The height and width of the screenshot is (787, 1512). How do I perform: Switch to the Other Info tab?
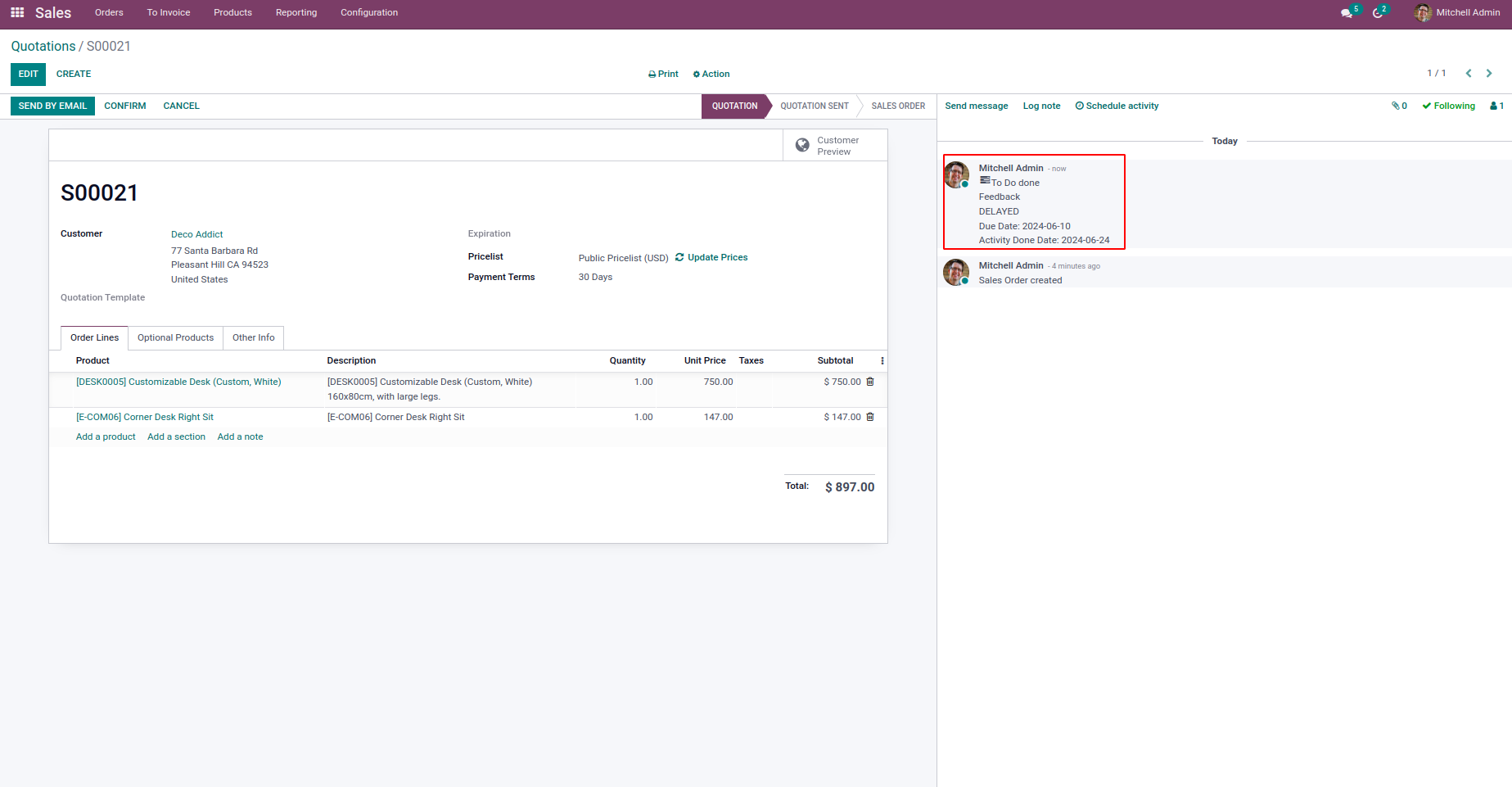[253, 337]
